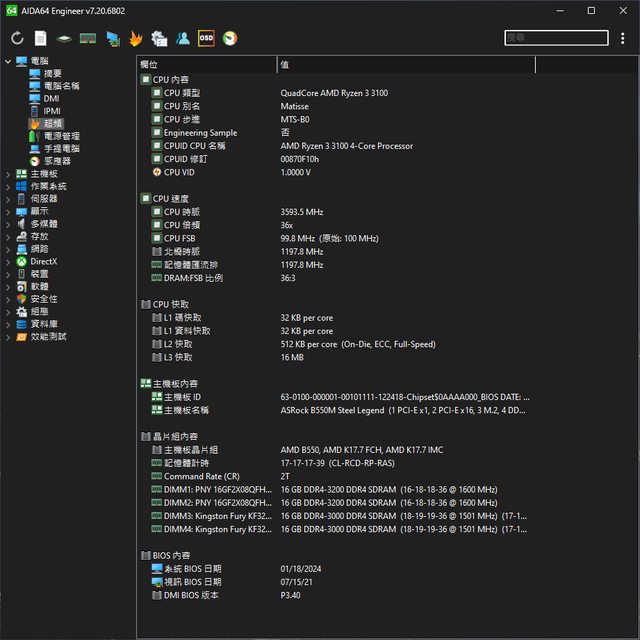The width and height of the screenshot is (640, 640).
Task: Launch the flame stability test icon
Action: (x=136, y=38)
